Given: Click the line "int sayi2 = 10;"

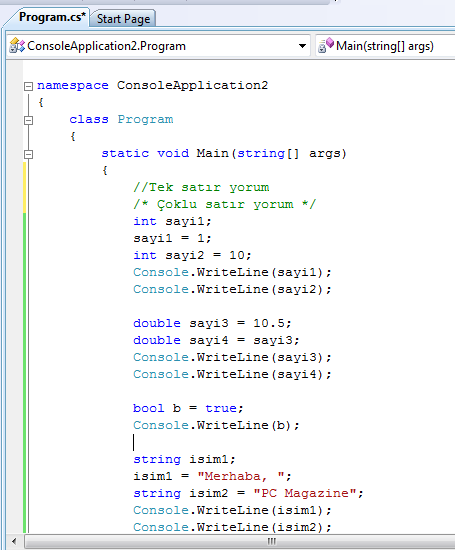Looking at the screenshot, I should (x=192, y=255).
